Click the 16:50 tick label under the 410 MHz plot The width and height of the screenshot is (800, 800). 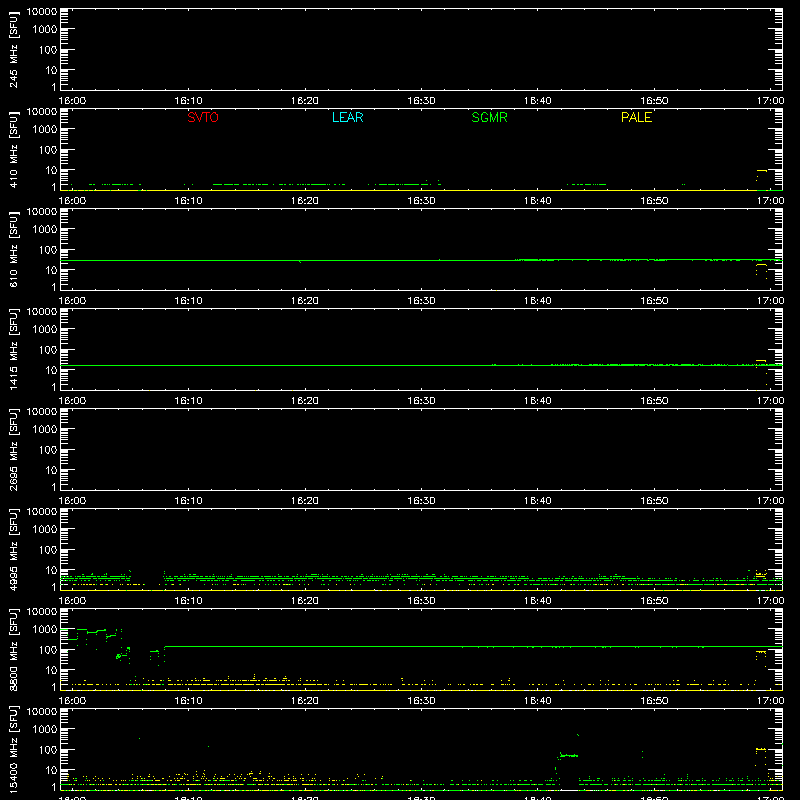(x=654, y=201)
